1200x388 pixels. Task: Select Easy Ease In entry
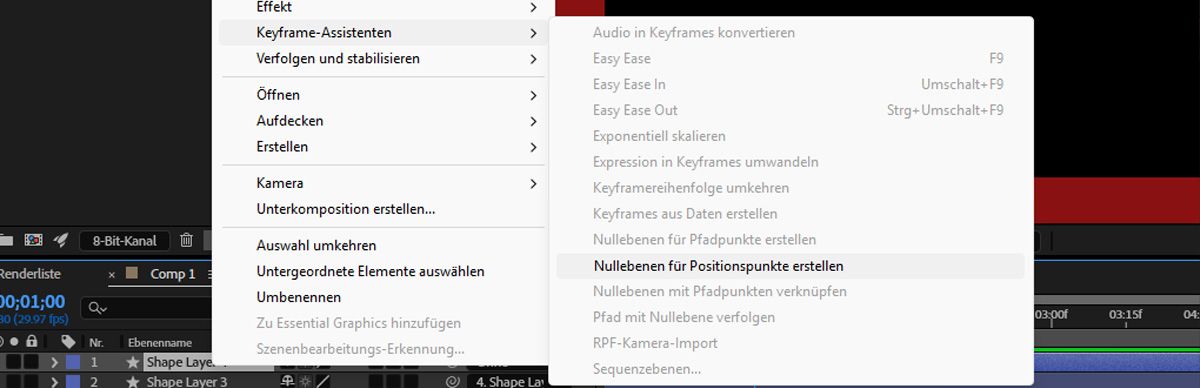[790, 85]
